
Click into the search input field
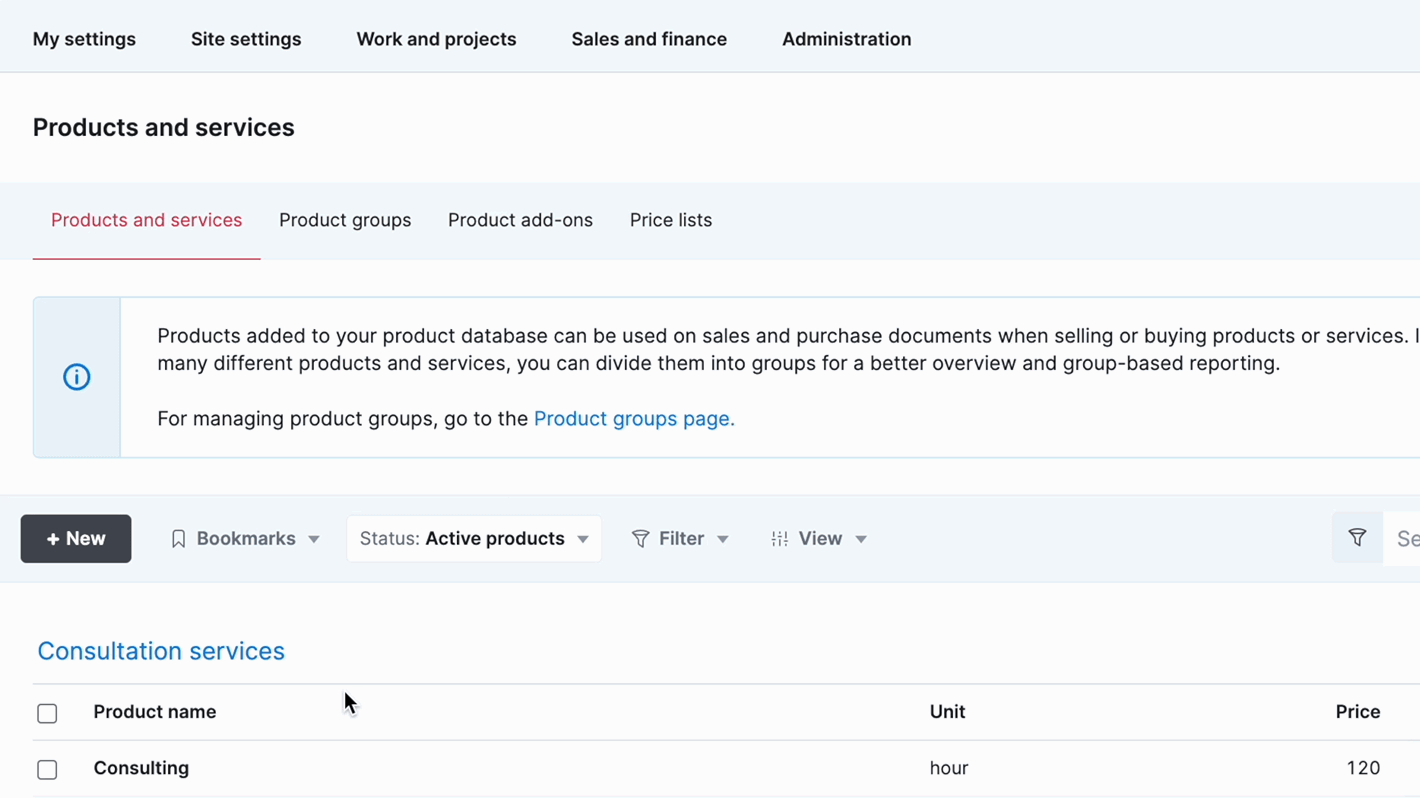1402,539
